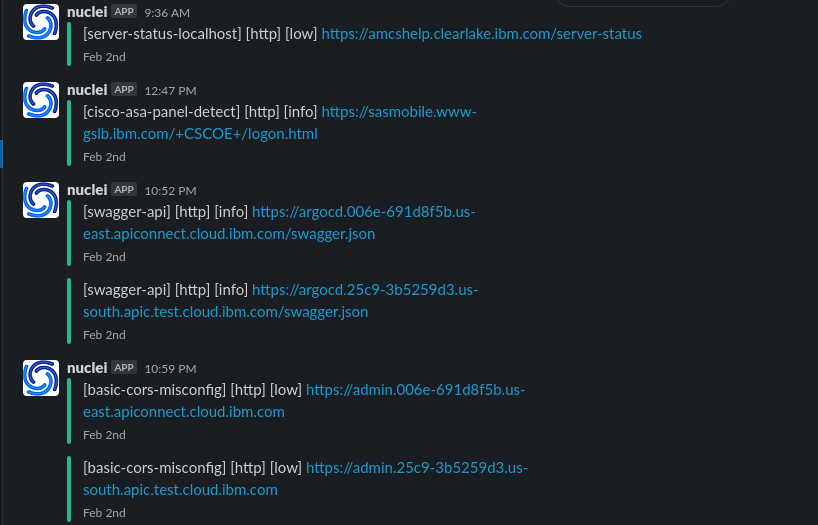
Task: Click nuclei avatar on the 9:36 AM message
Action: click(x=41, y=22)
